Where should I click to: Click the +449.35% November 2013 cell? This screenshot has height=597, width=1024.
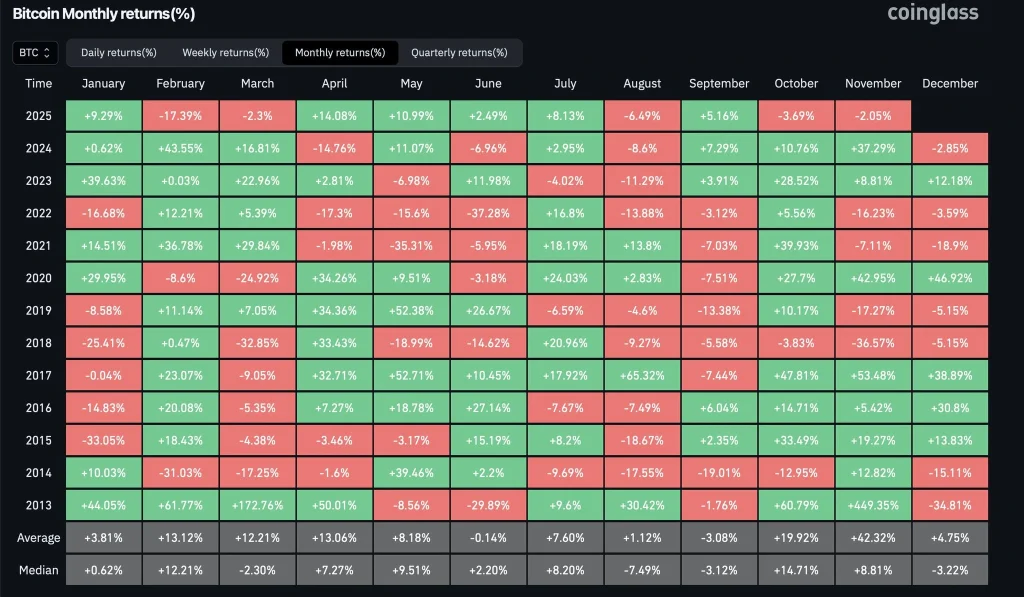[872, 505]
